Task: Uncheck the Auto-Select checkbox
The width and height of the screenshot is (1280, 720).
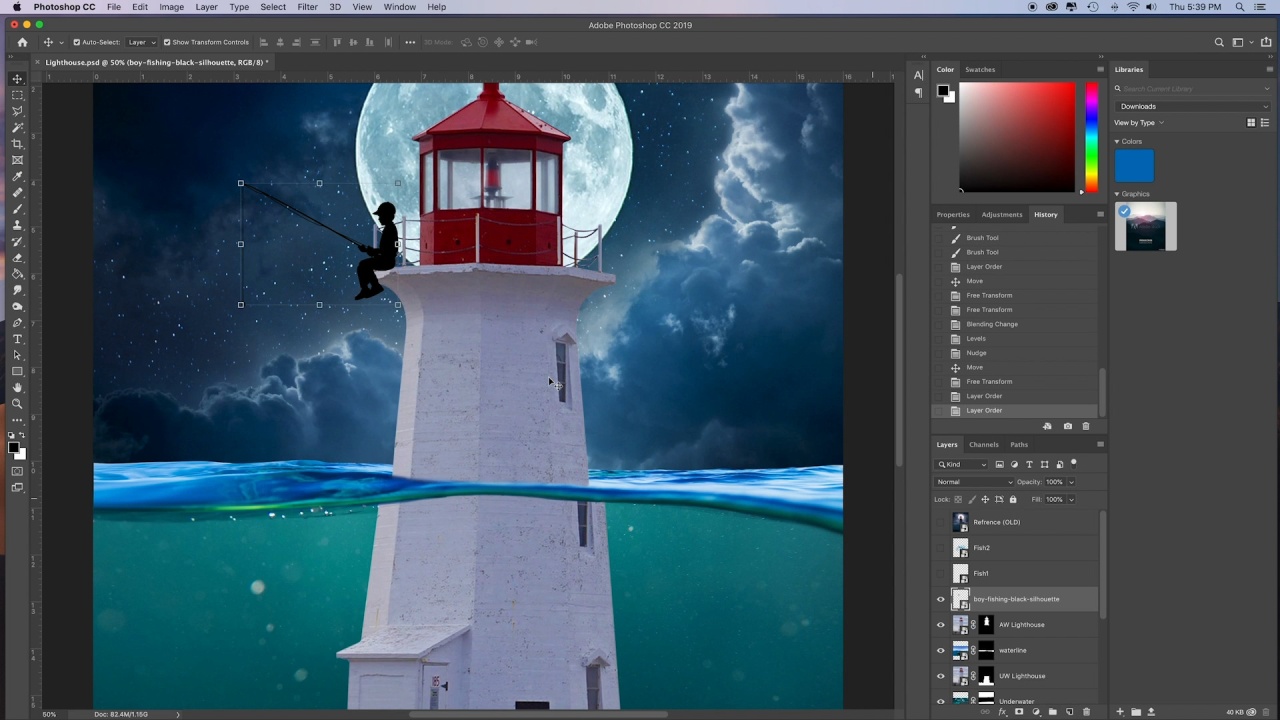Action: point(77,42)
